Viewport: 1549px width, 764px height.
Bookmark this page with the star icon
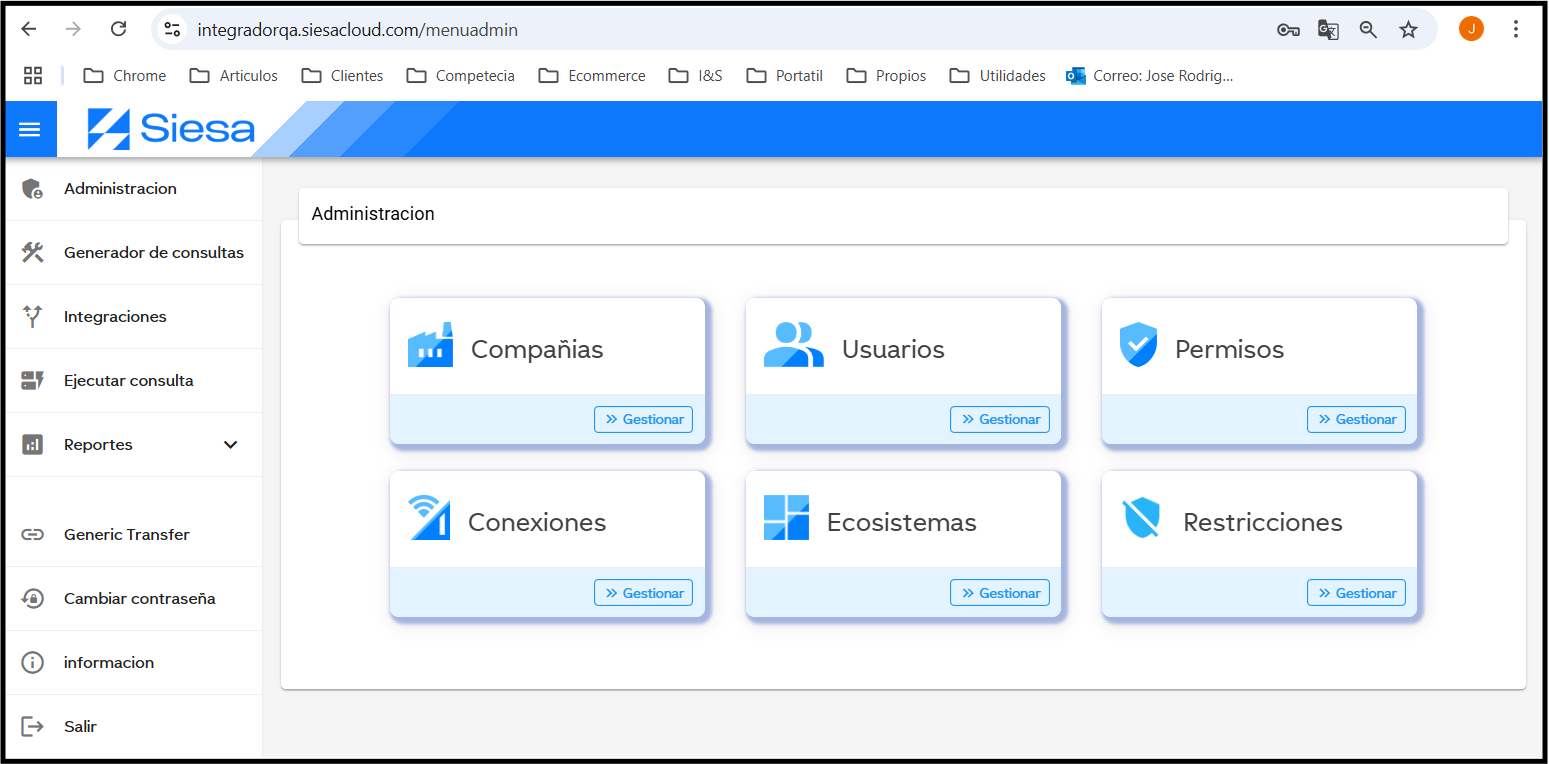[x=1408, y=30]
